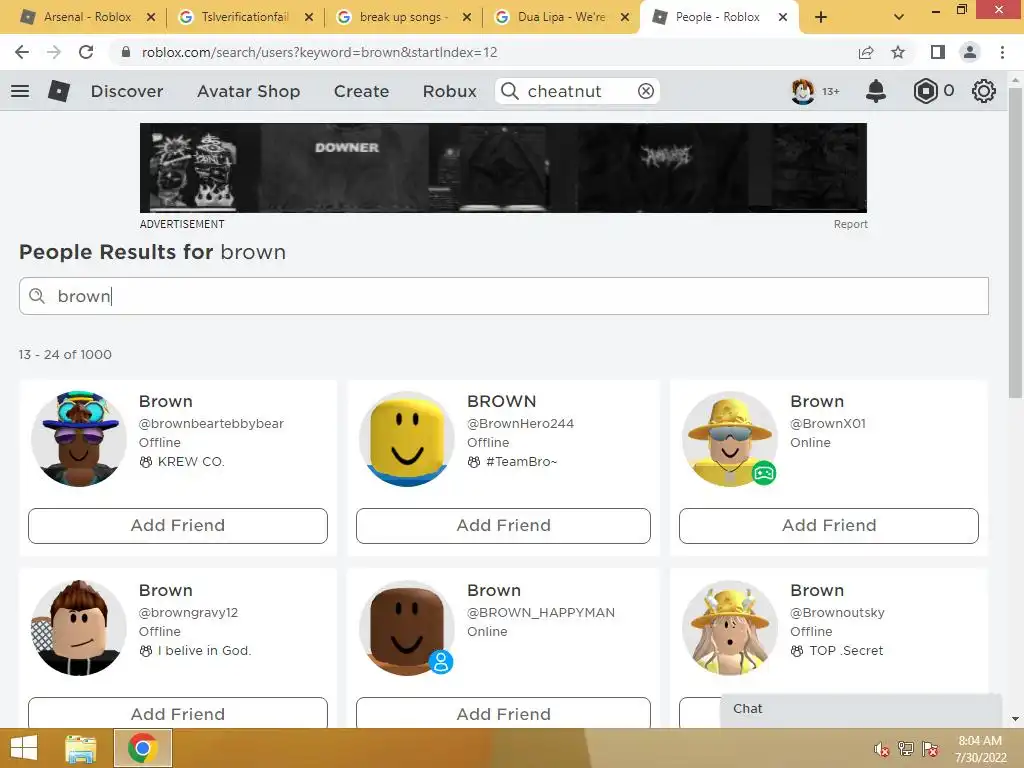Open the Chrome three-dot menu
Screen dimensions: 1024x768
[x=1002, y=52]
